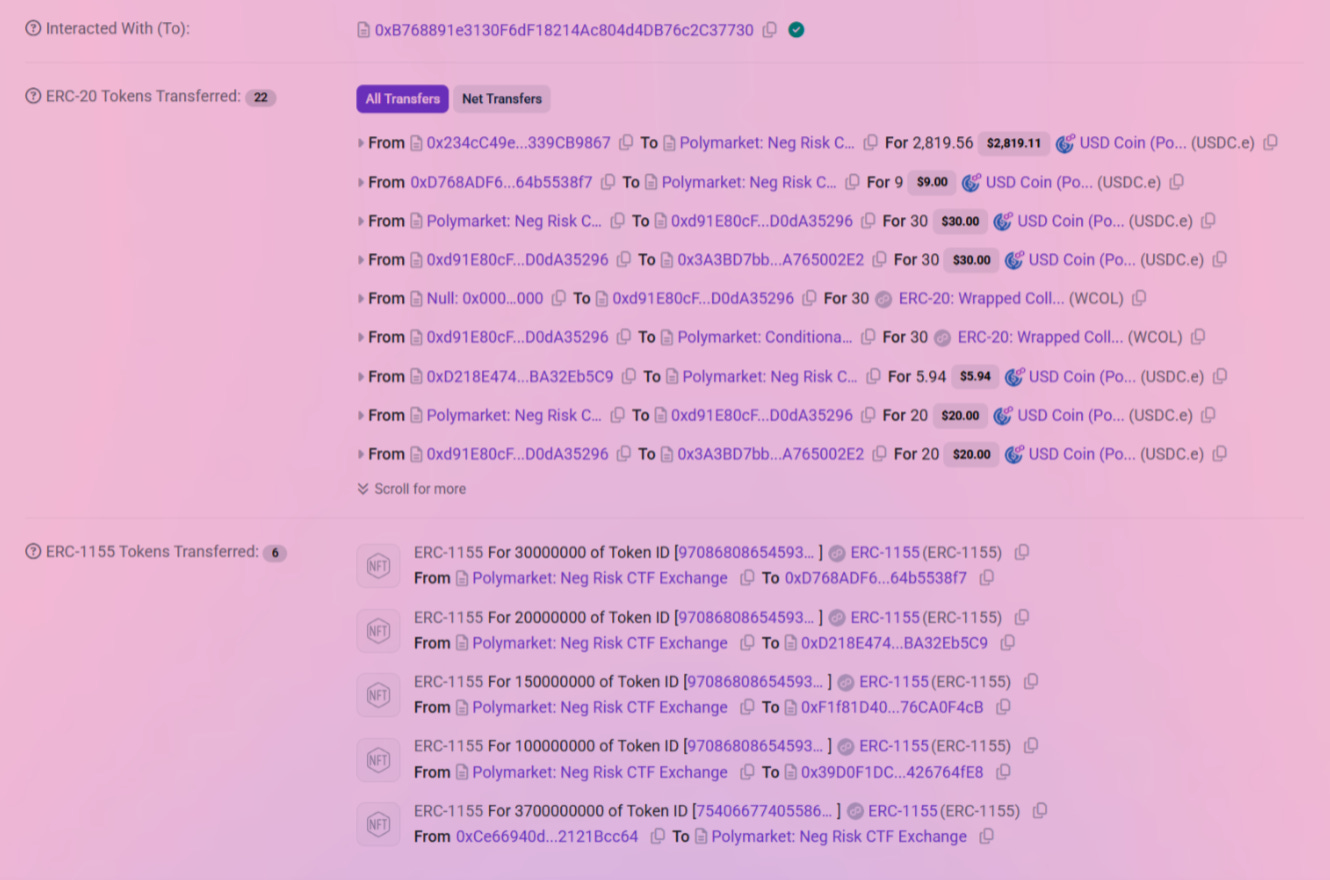Open ERC-1155 token link in the 100000000 transfer
The width and height of the screenshot is (1330, 880).
pyautogui.click(x=895, y=746)
